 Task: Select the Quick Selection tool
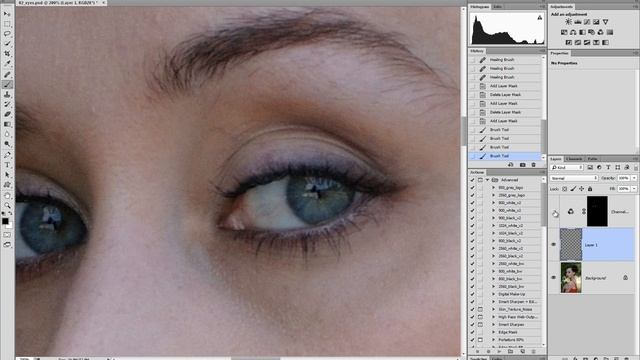pyautogui.click(x=7, y=44)
